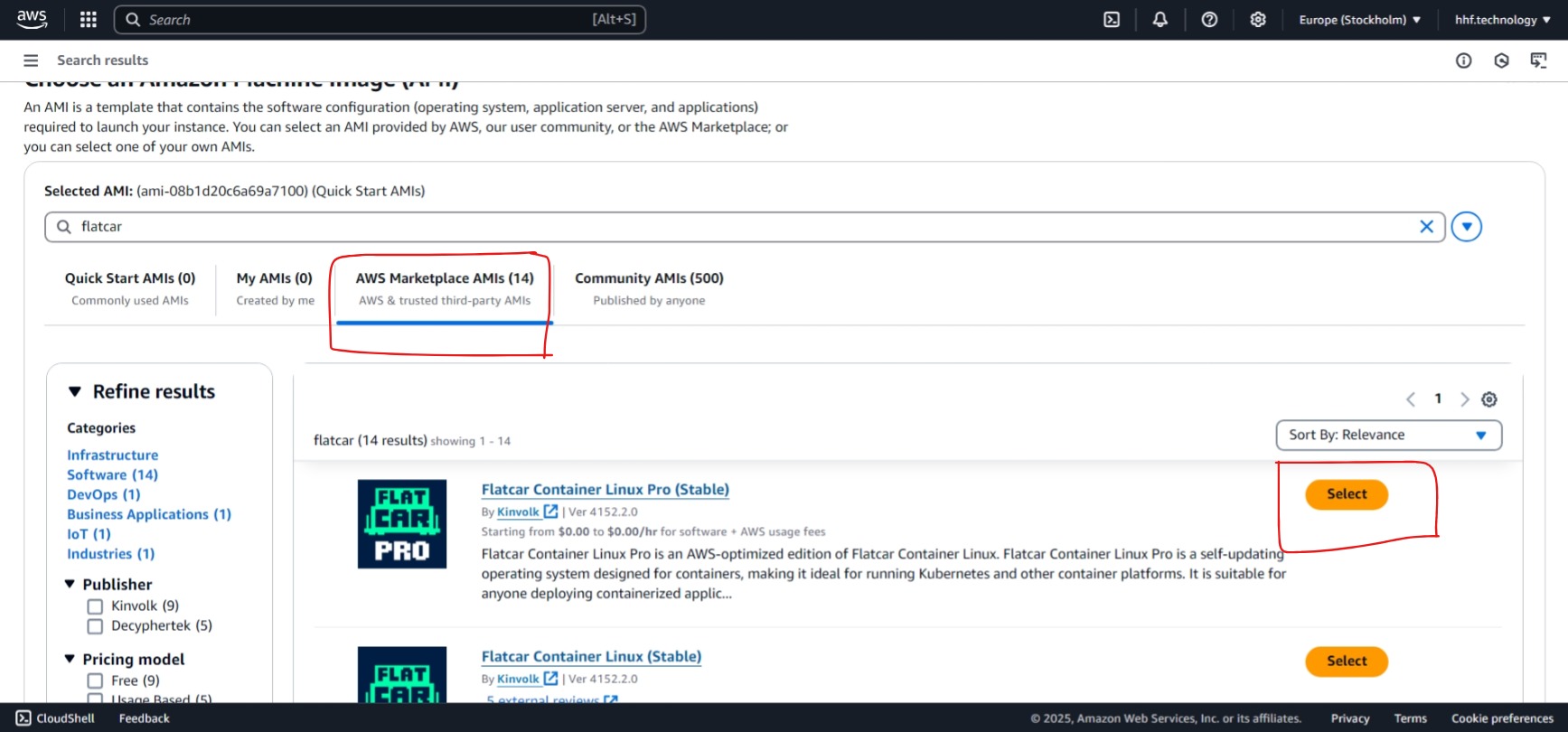Click the monitor chat icon in subheader

point(1538,61)
